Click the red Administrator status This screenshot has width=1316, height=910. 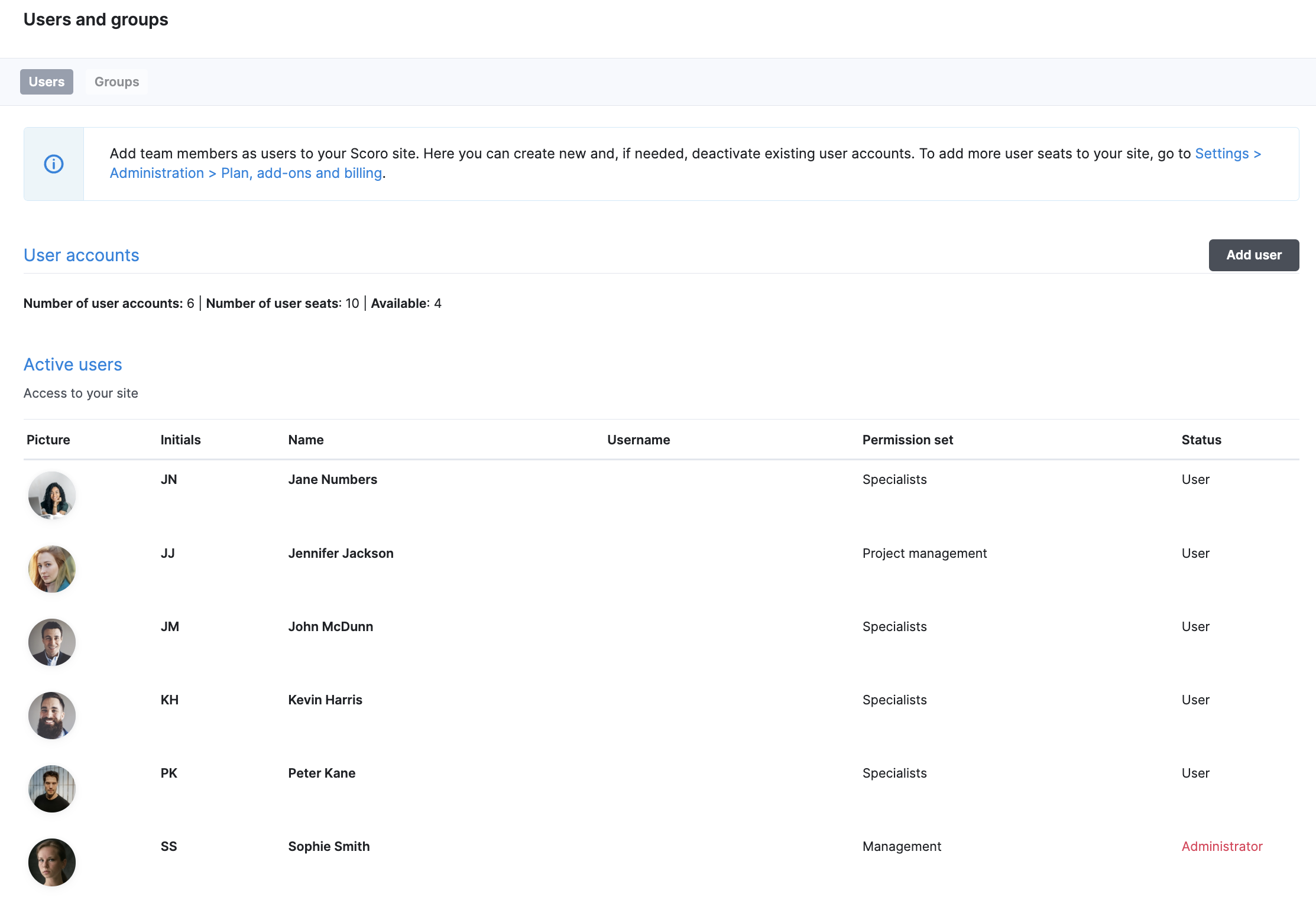(1222, 846)
